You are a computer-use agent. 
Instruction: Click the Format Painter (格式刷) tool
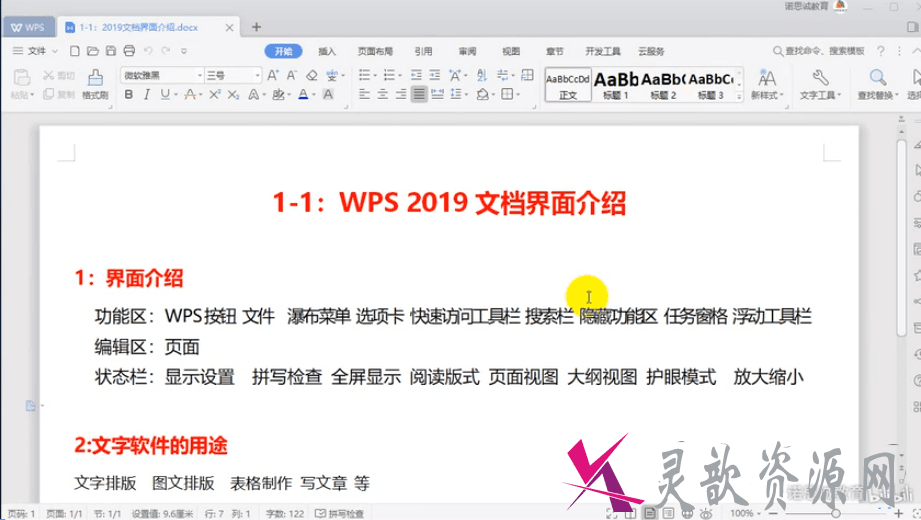point(95,84)
